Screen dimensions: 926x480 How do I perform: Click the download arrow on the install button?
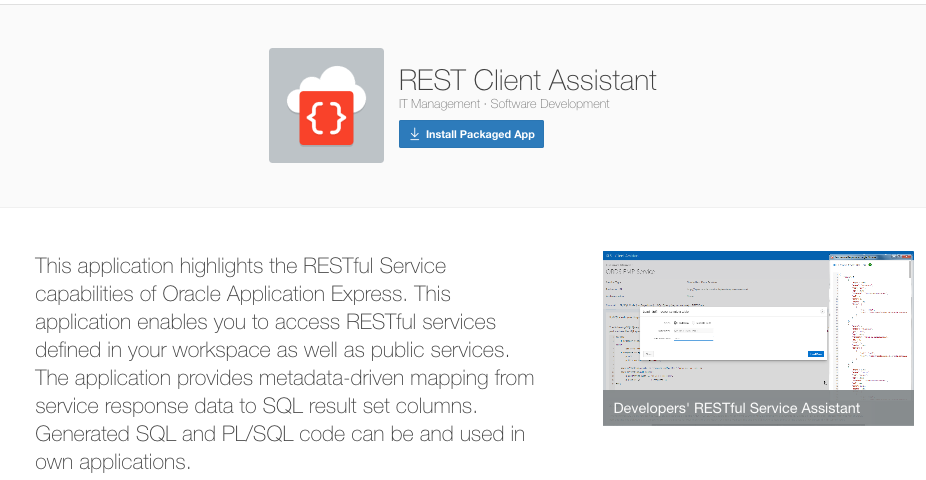414,134
